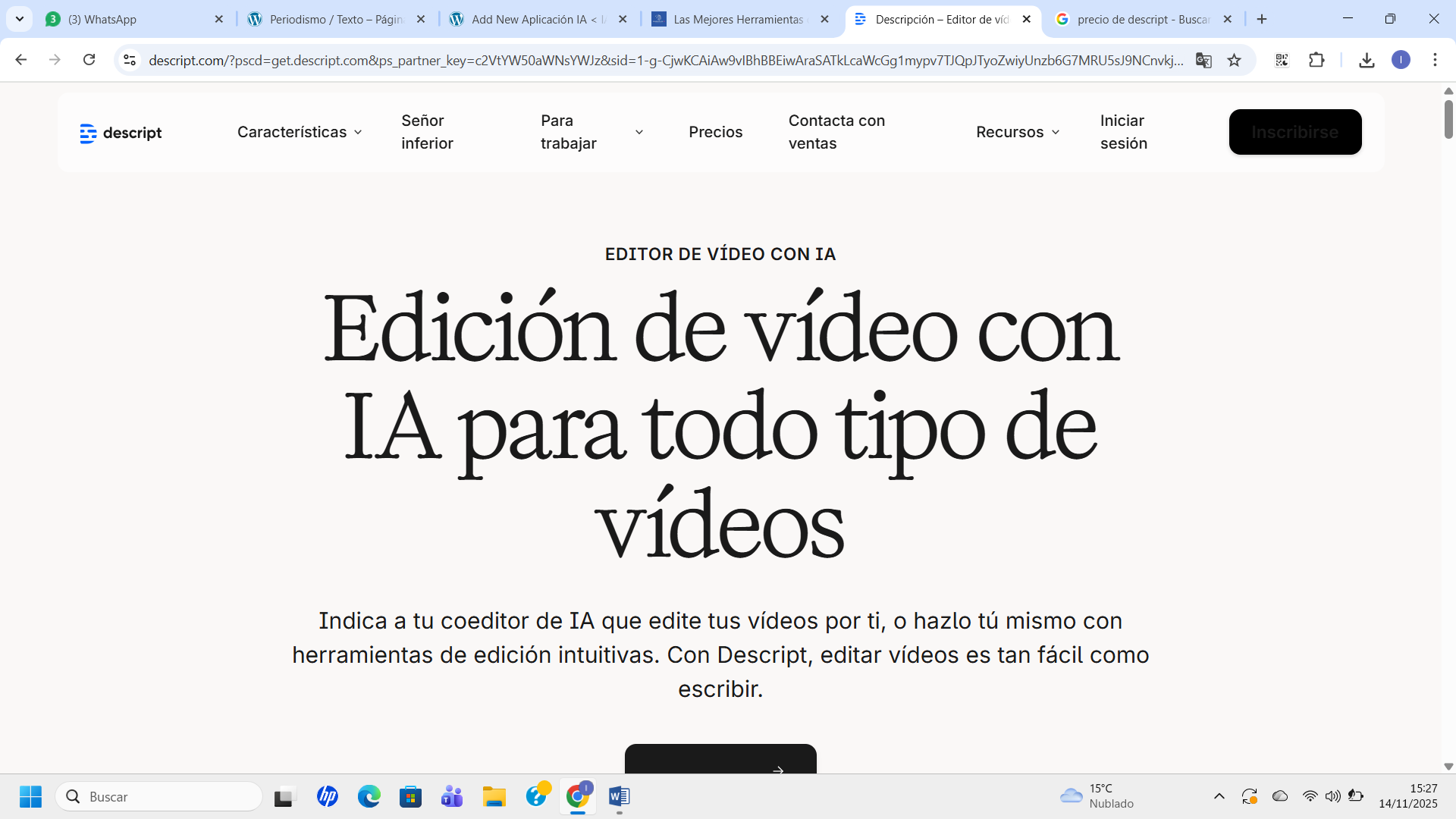Reload the page with refresh icon
Image resolution: width=1456 pixels, height=819 pixels.
[x=89, y=60]
